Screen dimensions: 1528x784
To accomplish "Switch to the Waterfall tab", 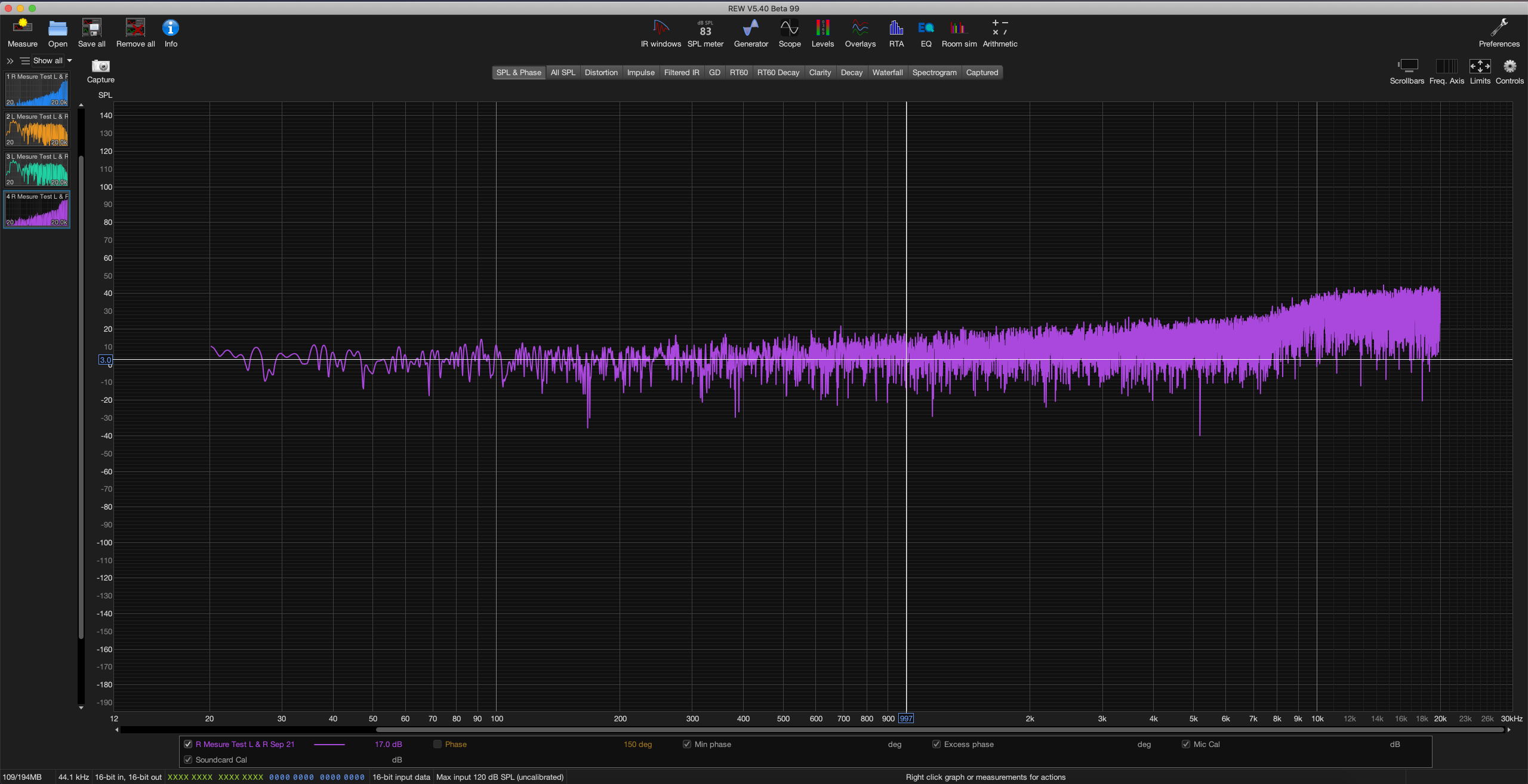I will [887, 72].
